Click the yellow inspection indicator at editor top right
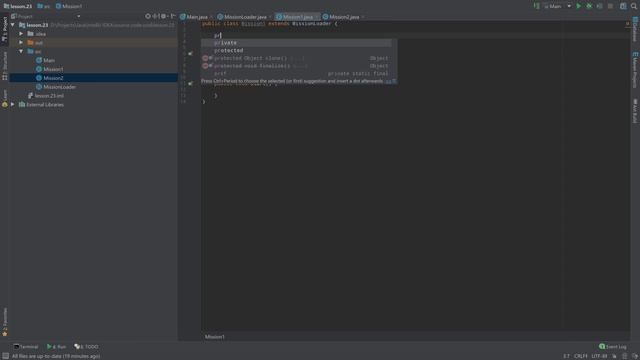 click(x=627, y=24)
